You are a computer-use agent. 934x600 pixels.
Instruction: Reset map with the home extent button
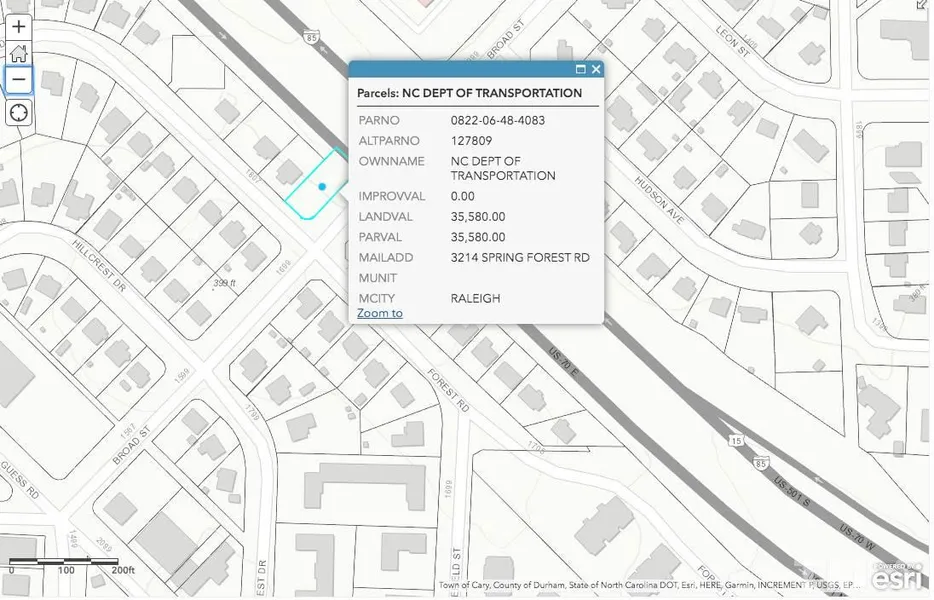(x=18, y=53)
